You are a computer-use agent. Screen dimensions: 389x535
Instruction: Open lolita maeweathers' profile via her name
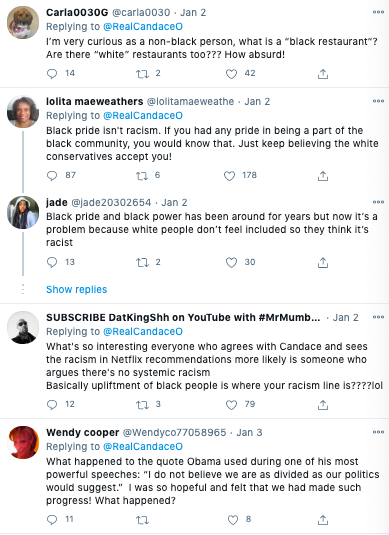point(95,102)
